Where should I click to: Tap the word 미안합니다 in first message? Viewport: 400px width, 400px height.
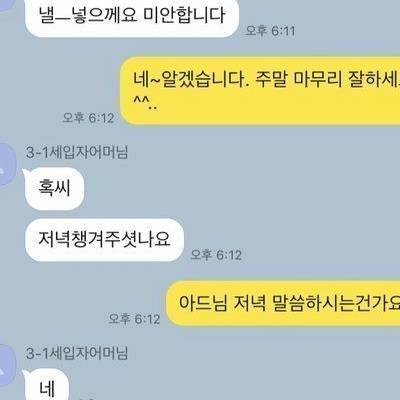click(x=184, y=16)
